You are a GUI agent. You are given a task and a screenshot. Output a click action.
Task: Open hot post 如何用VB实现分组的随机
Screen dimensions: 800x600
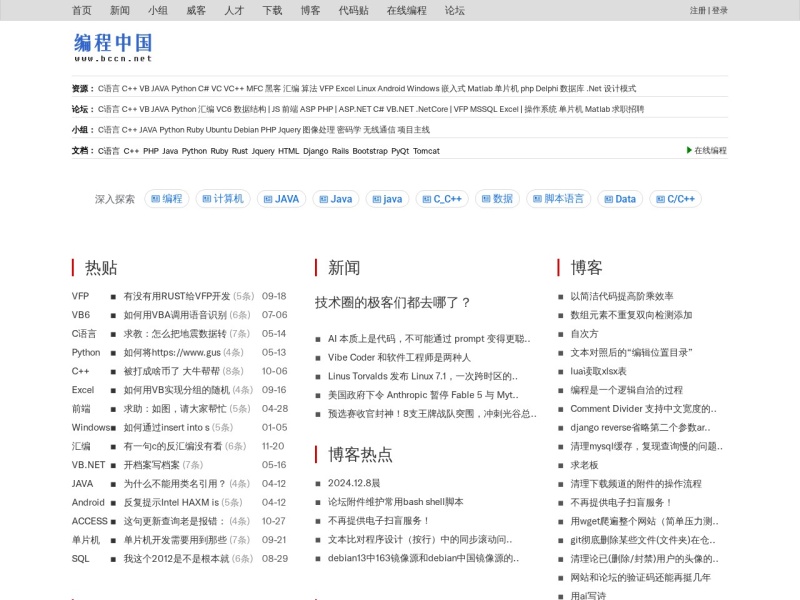pos(177,390)
